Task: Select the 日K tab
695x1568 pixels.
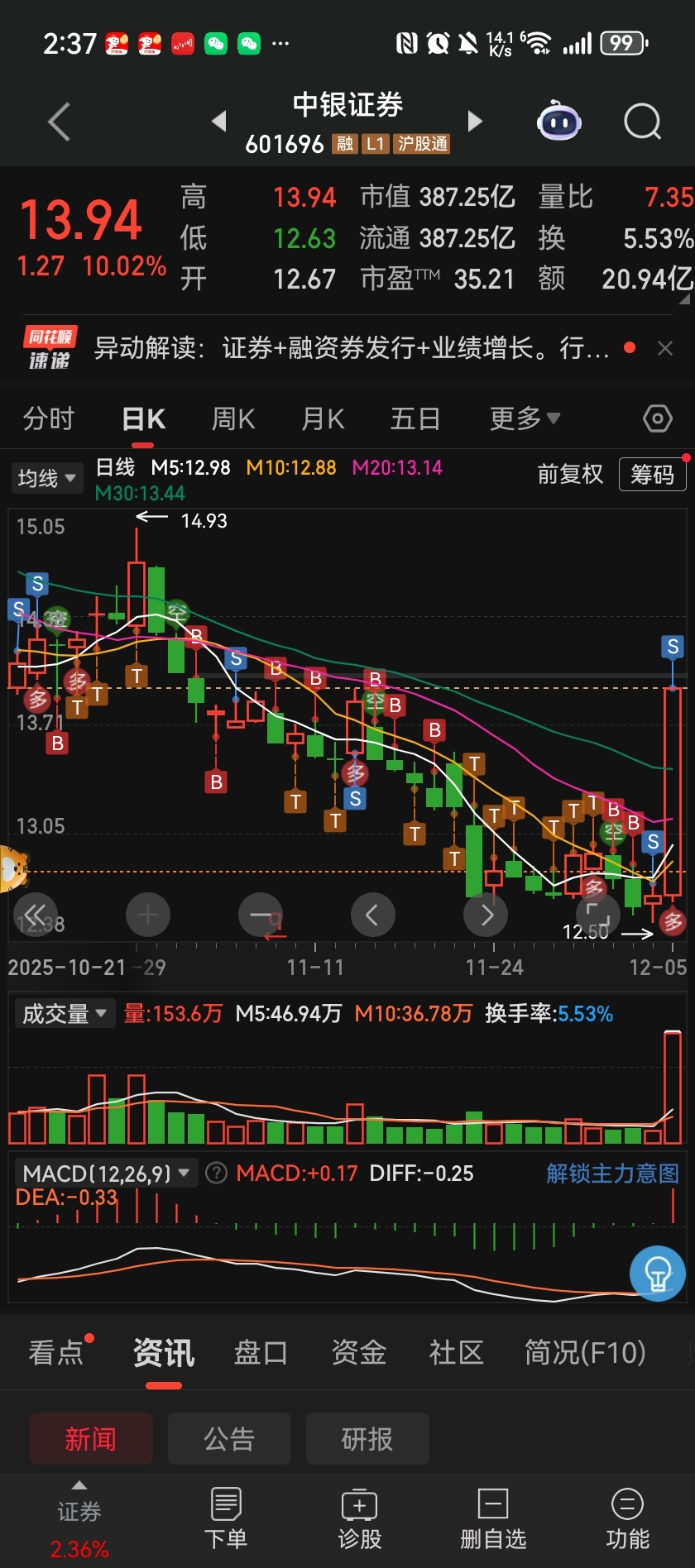Action: [143, 418]
